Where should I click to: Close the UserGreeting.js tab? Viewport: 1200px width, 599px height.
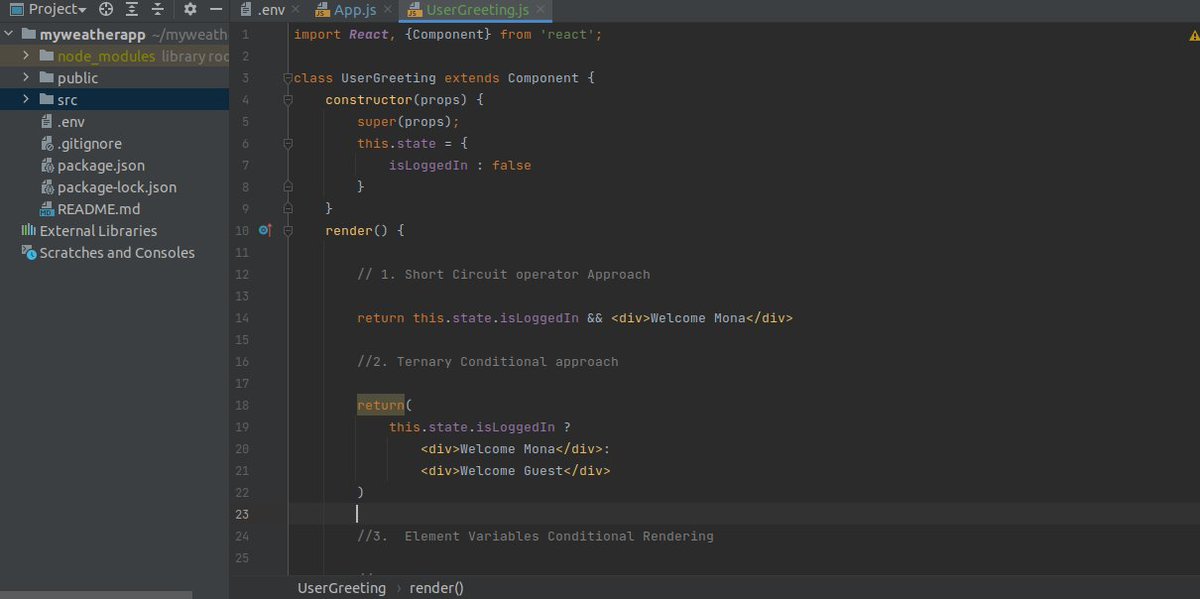click(x=541, y=11)
